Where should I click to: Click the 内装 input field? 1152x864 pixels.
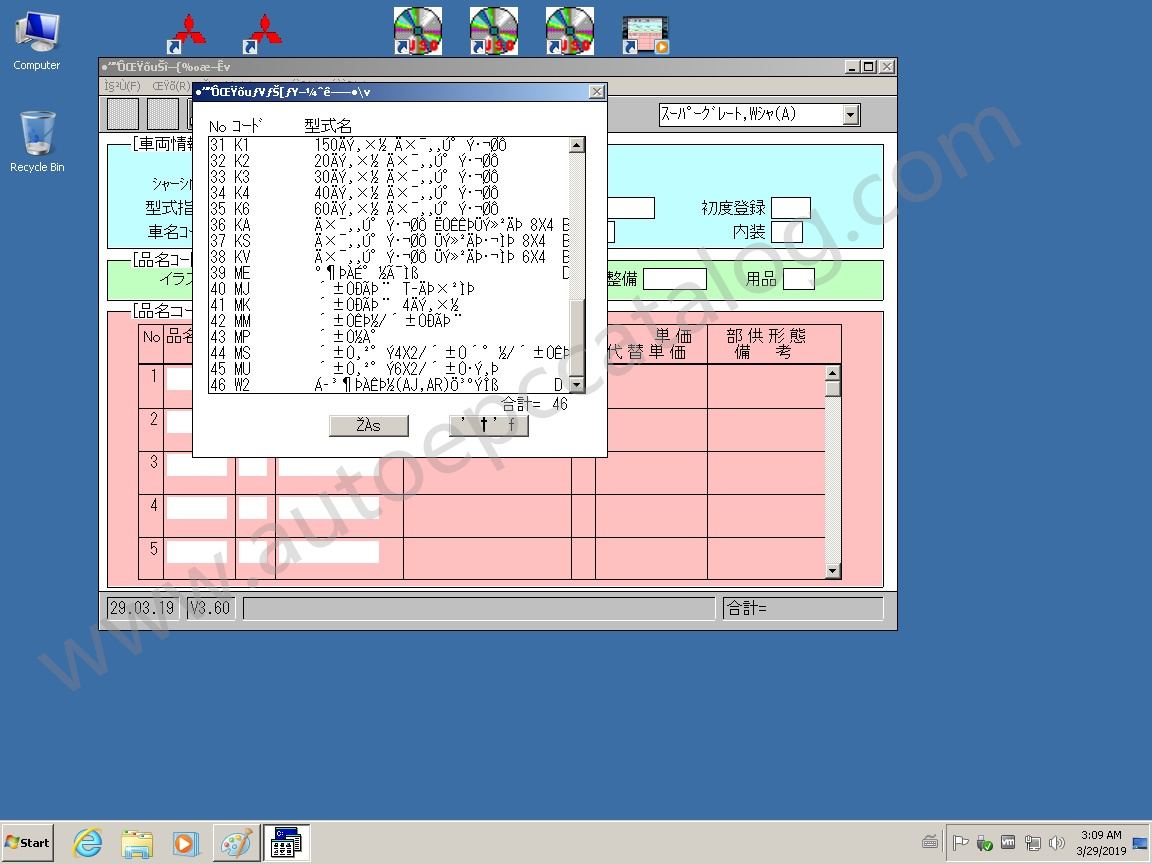tap(786, 232)
